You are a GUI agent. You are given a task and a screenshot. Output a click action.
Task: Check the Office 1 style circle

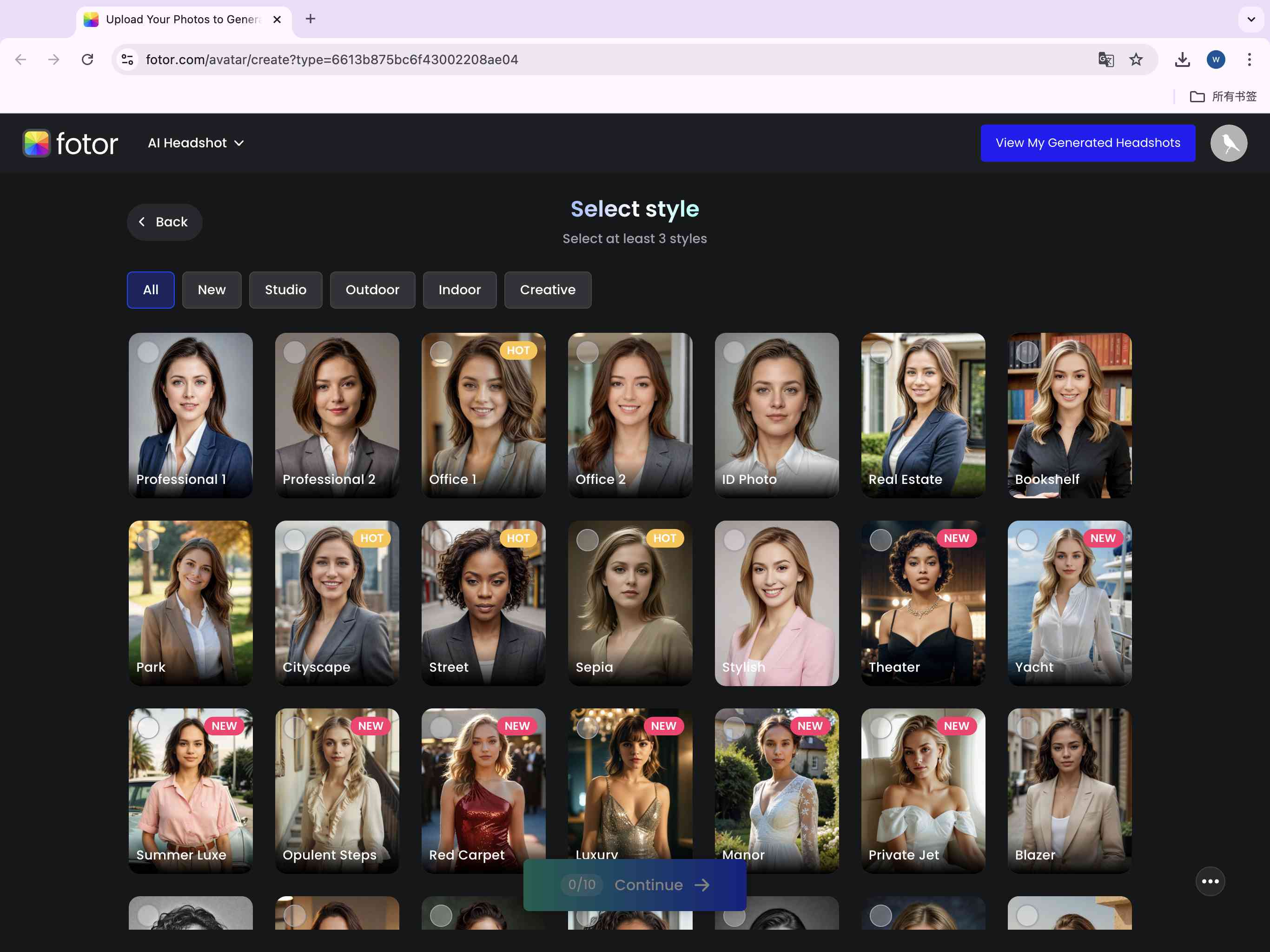pyautogui.click(x=441, y=352)
